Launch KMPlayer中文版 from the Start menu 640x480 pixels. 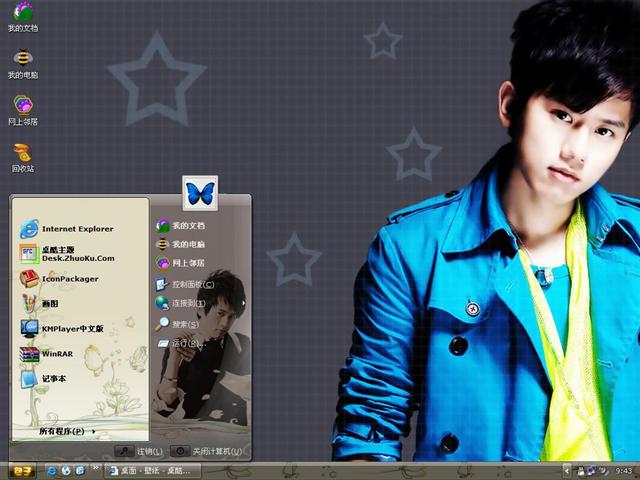(62, 329)
